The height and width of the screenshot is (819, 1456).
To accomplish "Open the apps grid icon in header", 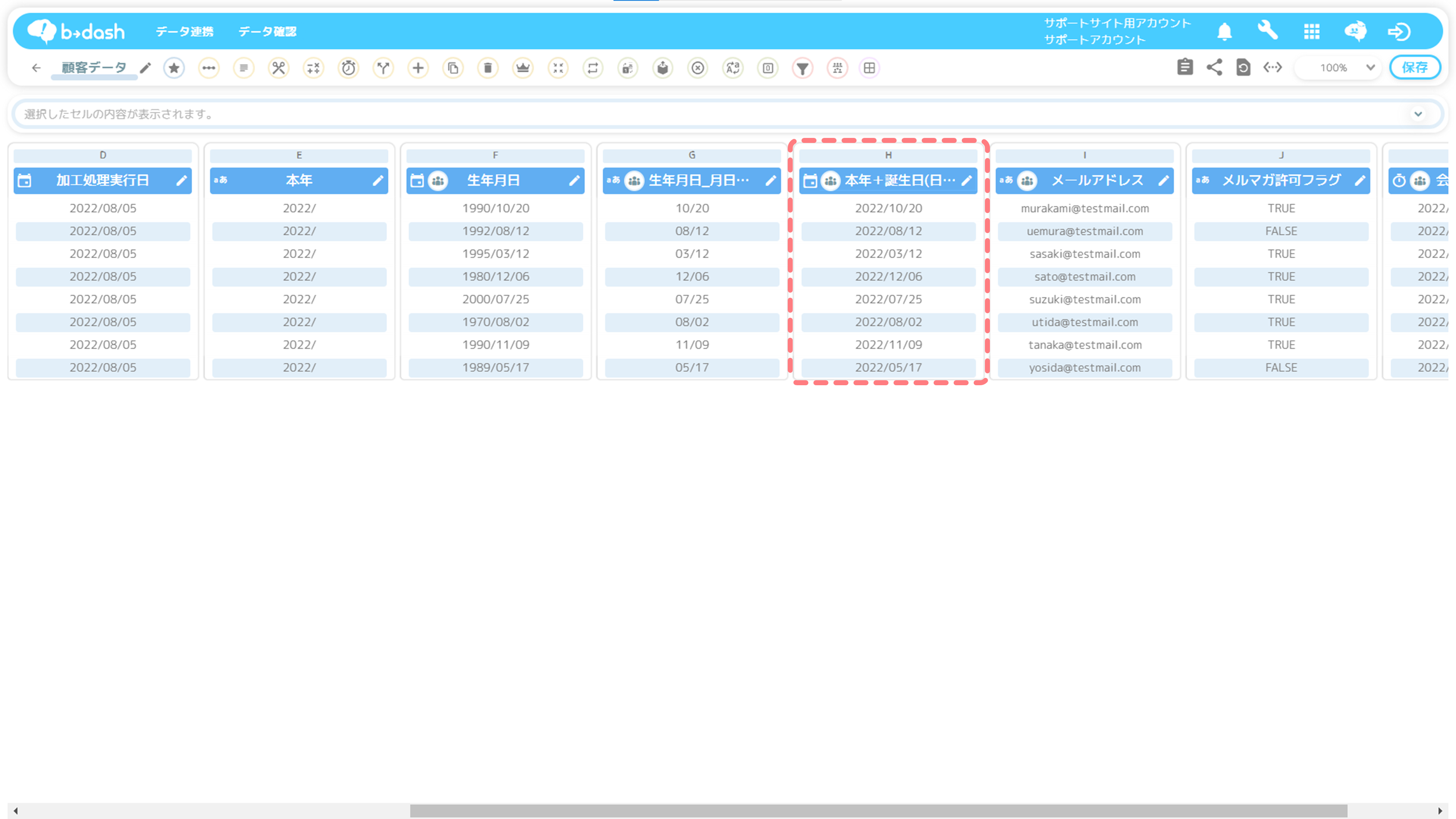I will coord(1312,31).
